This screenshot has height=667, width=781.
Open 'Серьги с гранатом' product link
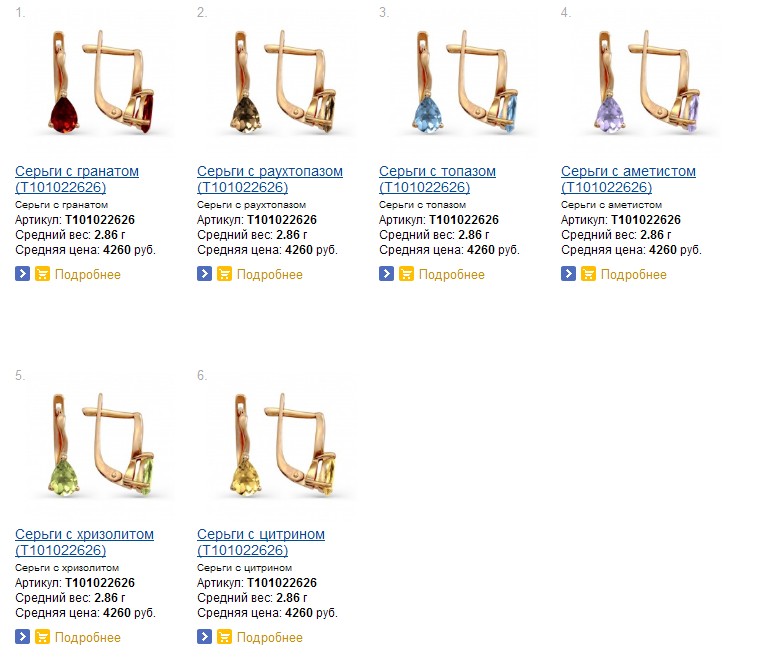click(x=77, y=179)
